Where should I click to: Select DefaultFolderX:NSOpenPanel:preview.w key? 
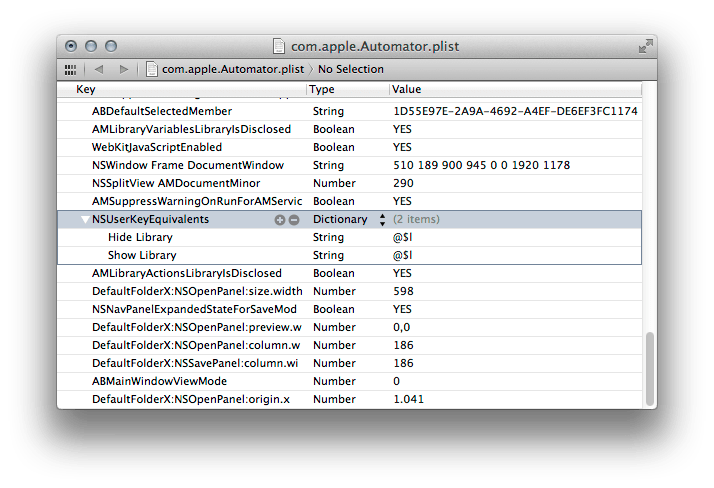coord(197,327)
